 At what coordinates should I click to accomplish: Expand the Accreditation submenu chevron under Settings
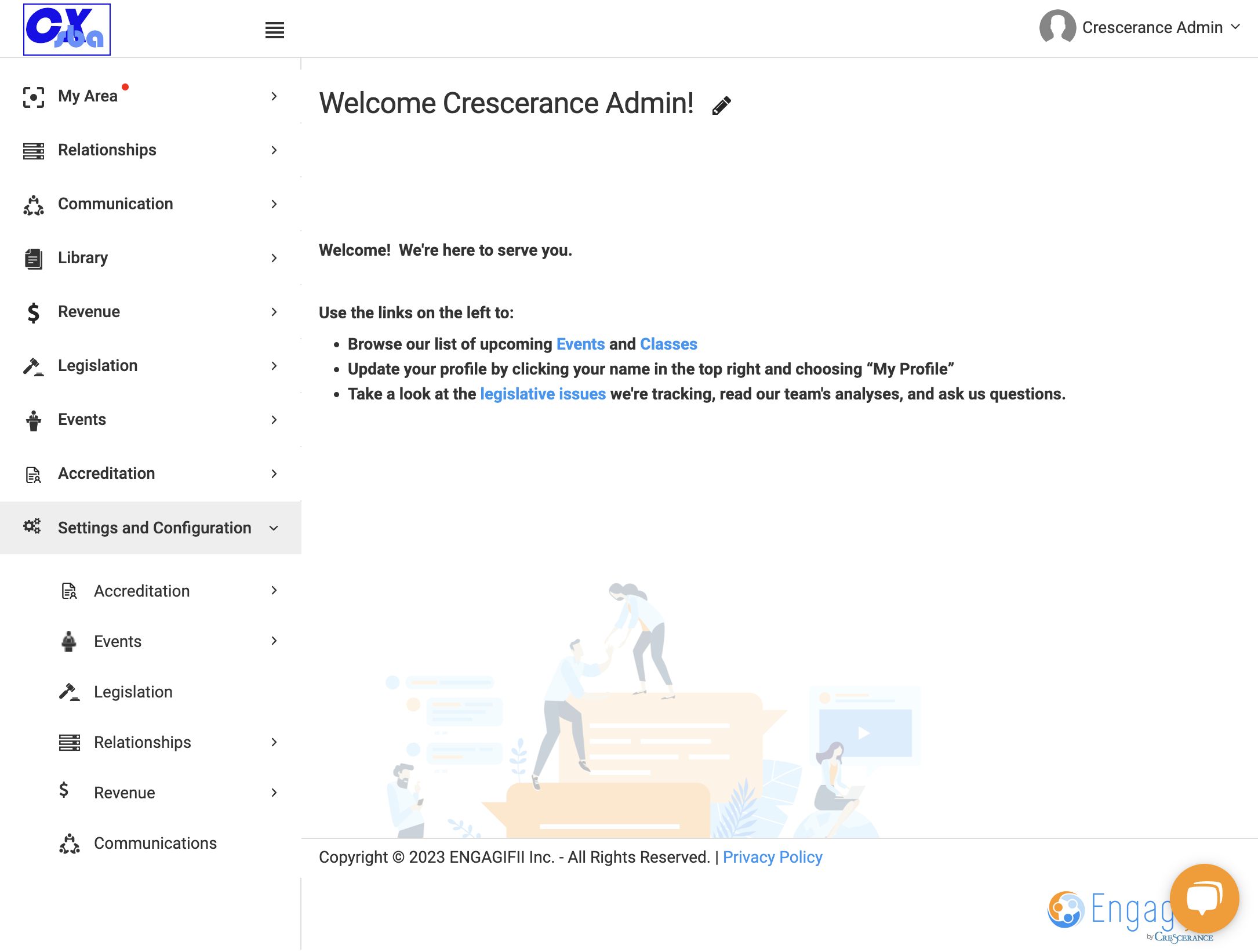274,590
